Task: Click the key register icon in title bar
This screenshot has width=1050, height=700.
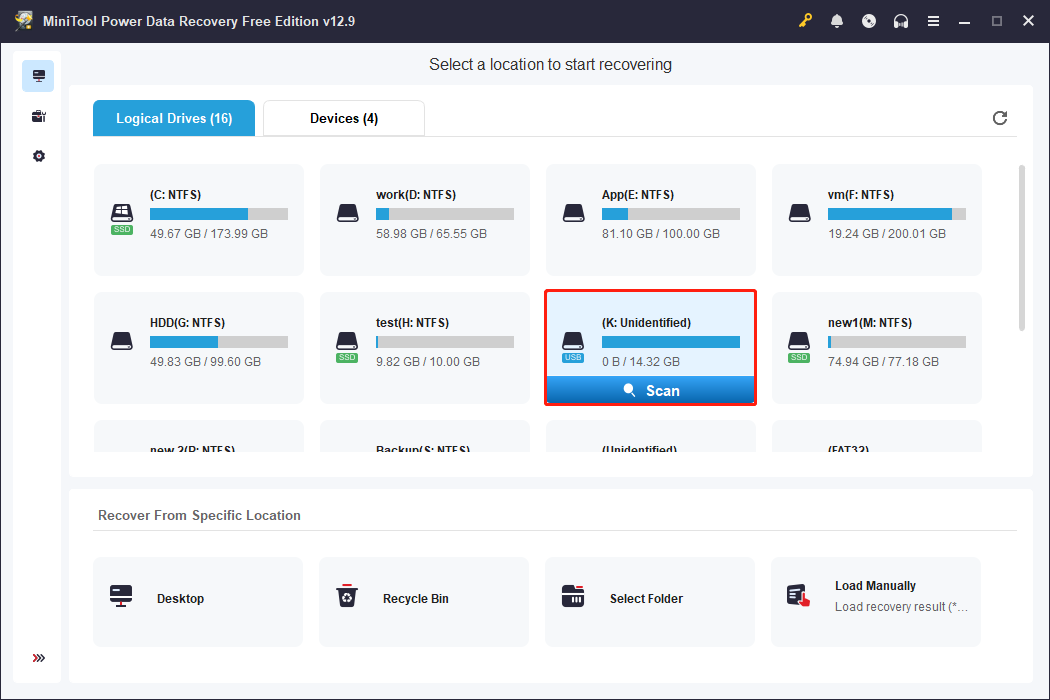Action: point(805,21)
